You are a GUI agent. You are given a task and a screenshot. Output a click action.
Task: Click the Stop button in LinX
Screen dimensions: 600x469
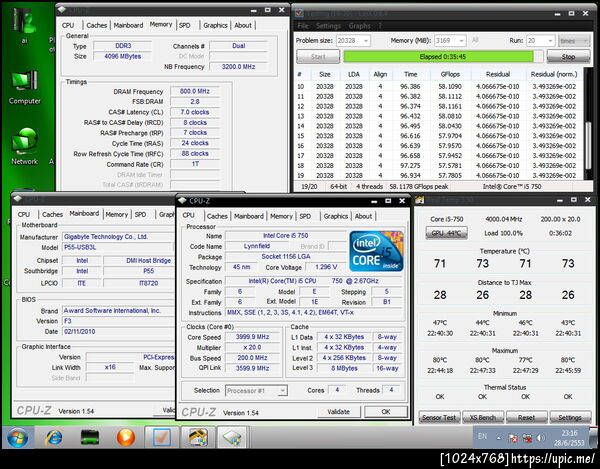click(568, 57)
